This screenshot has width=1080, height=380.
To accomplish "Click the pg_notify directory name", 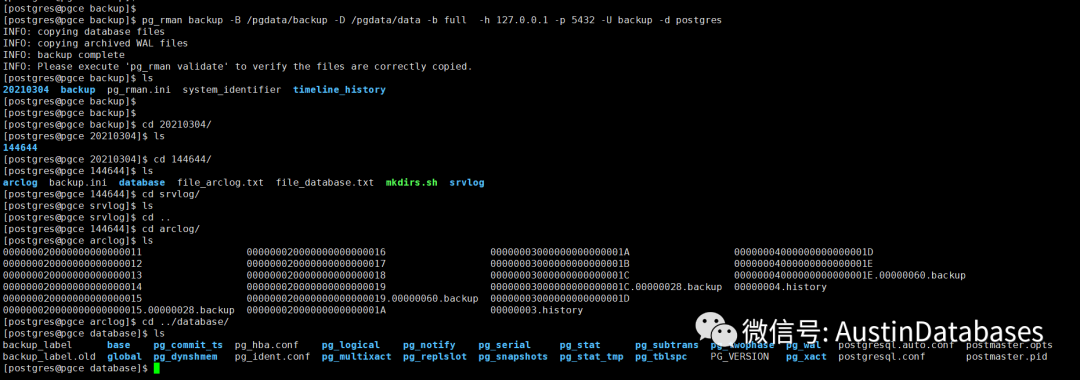I will [429, 346].
